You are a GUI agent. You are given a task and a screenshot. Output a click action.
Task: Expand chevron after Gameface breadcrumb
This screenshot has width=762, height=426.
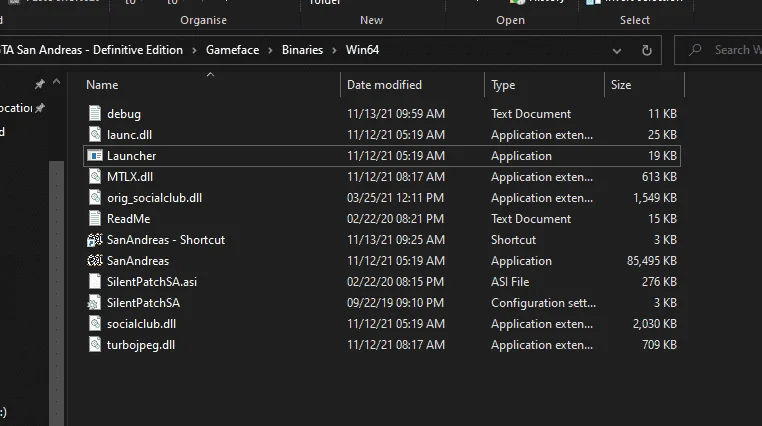click(x=270, y=50)
